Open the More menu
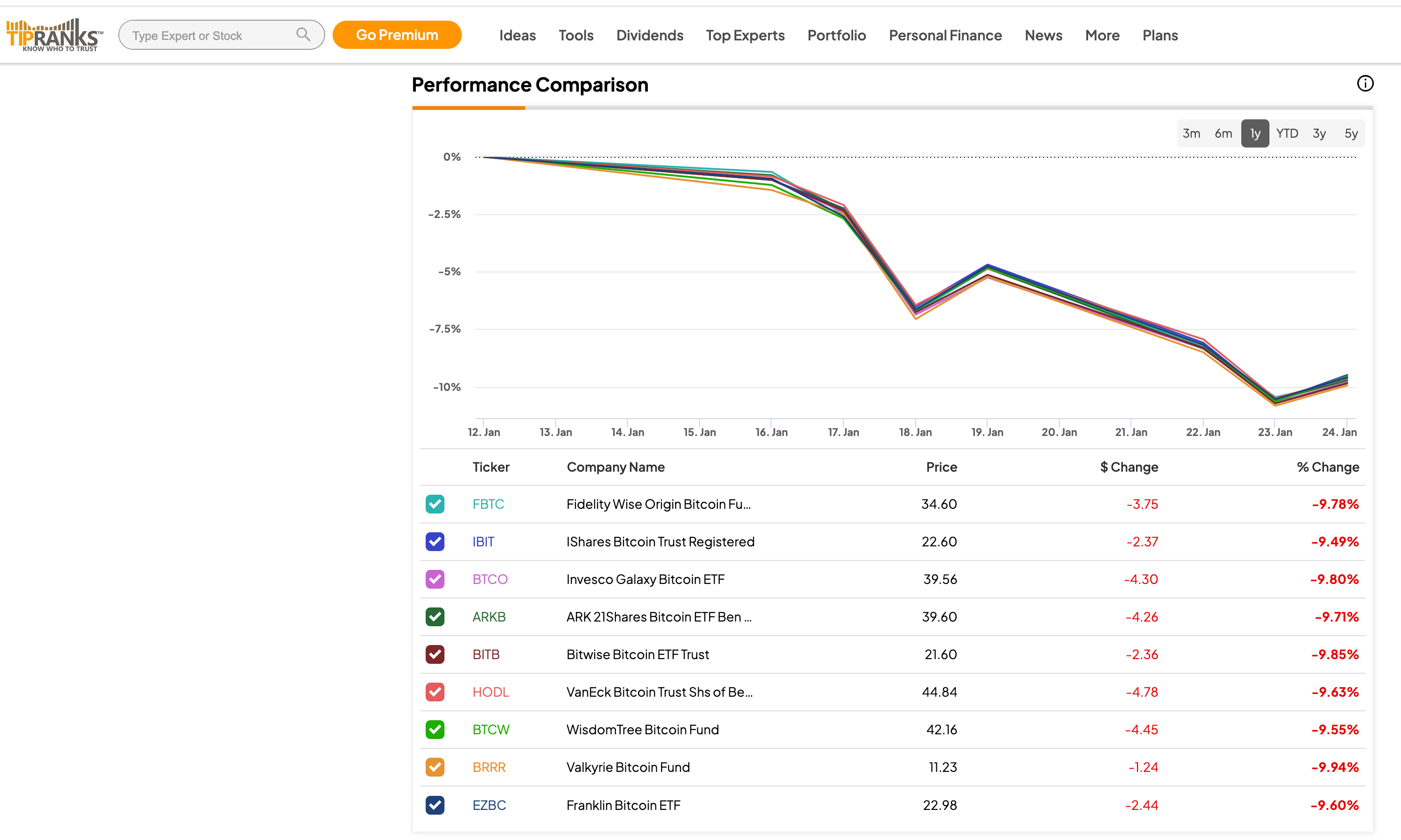Screen dimensions: 1401x840 pyautogui.click(x=1102, y=36)
